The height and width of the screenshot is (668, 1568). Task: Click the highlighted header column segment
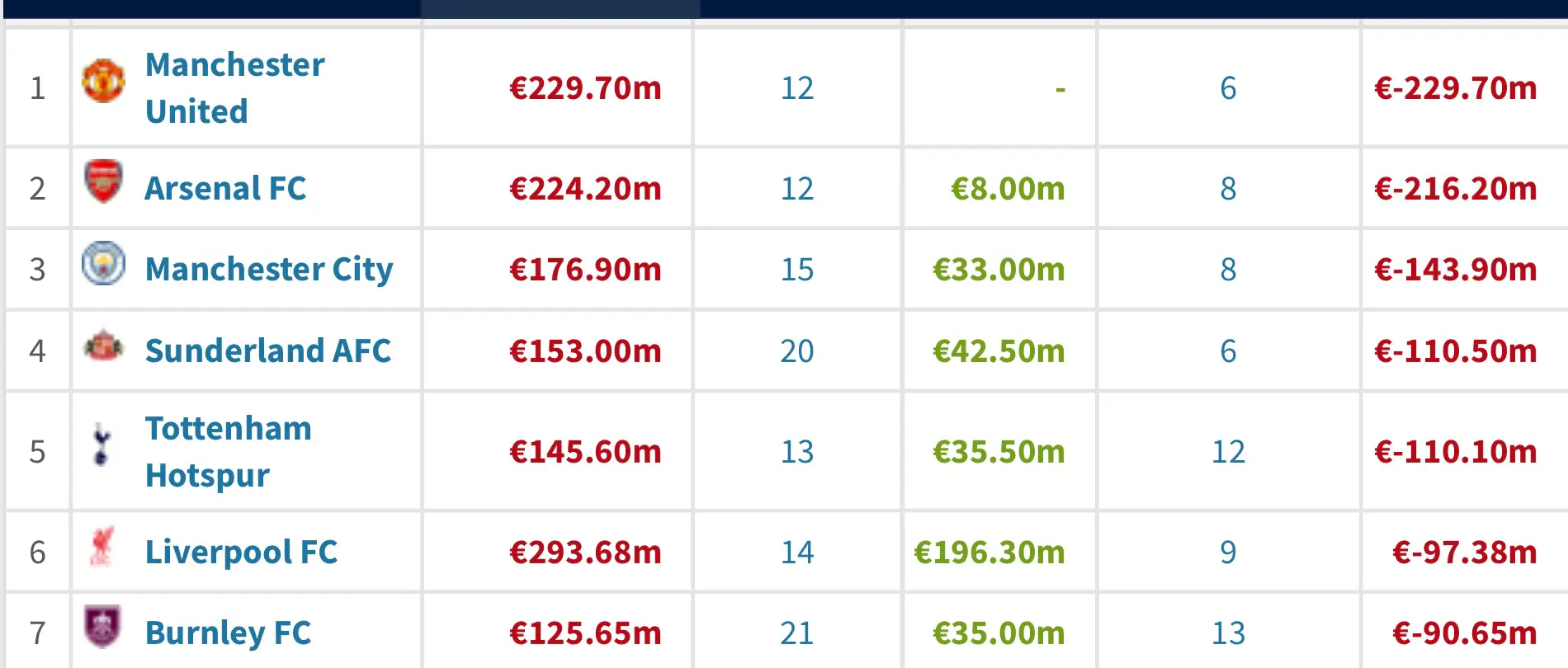(x=560, y=9)
